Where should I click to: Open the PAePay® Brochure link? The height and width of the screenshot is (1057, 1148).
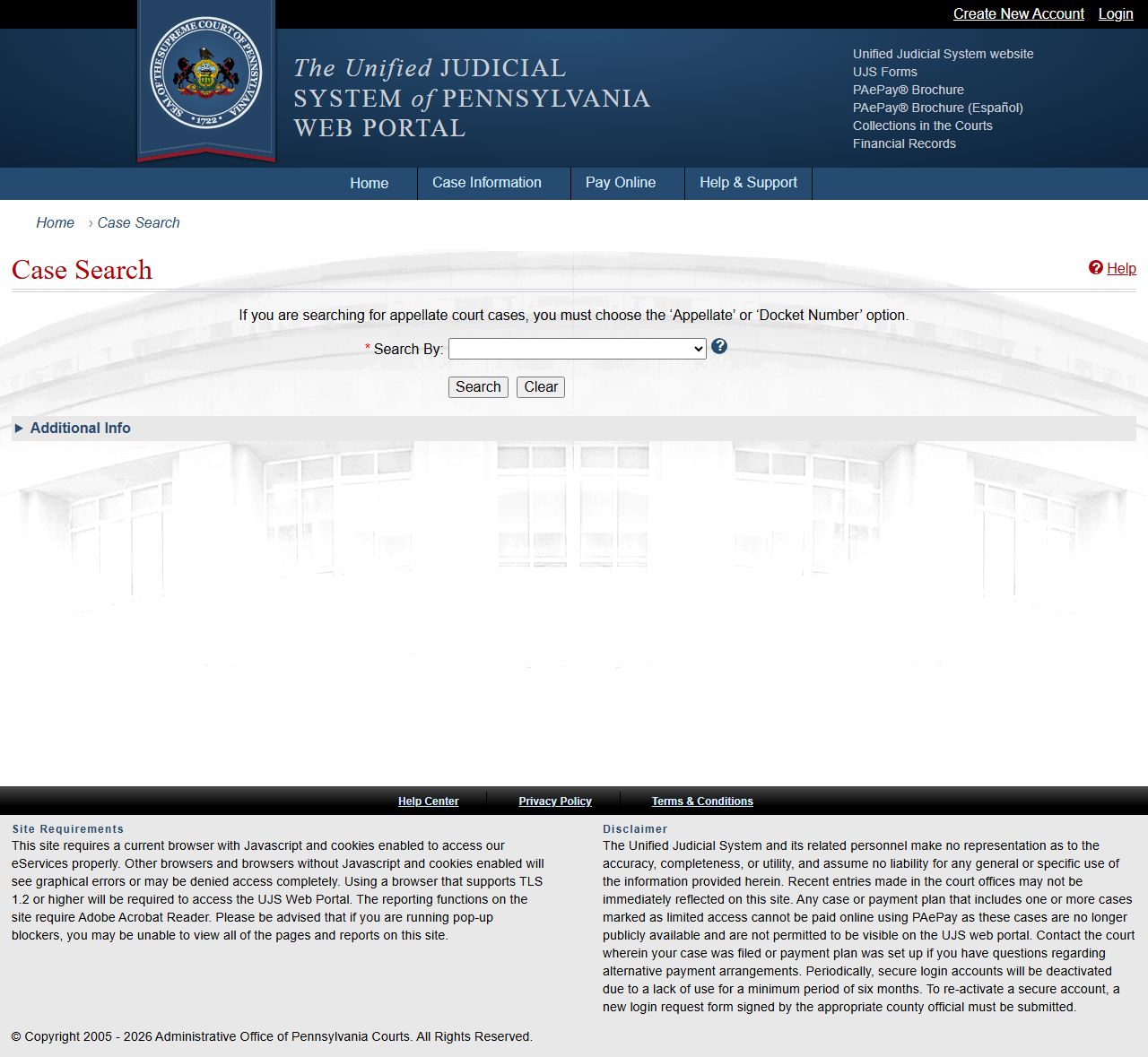click(909, 90)
